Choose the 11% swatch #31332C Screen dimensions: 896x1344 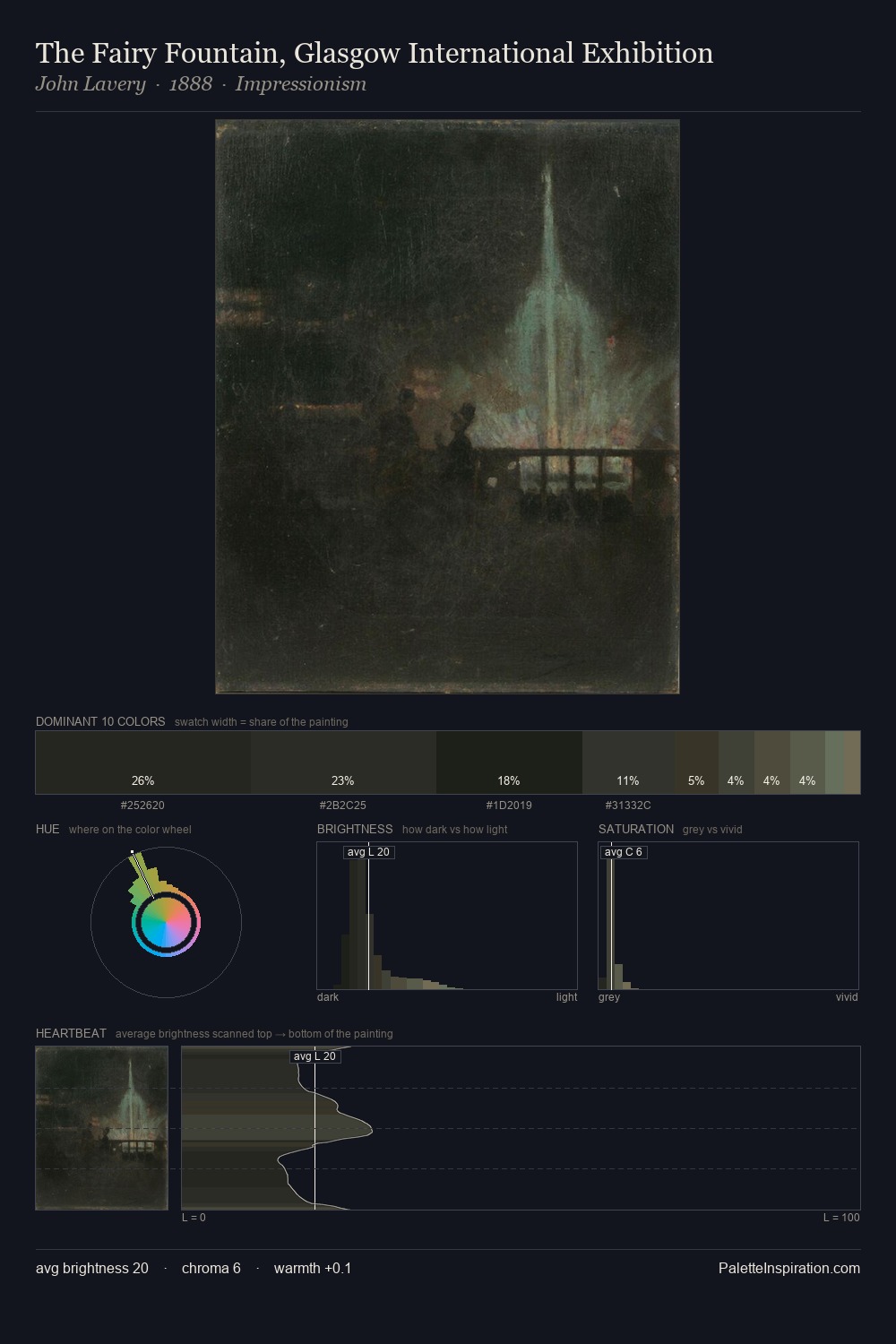(x=627, y=762)
